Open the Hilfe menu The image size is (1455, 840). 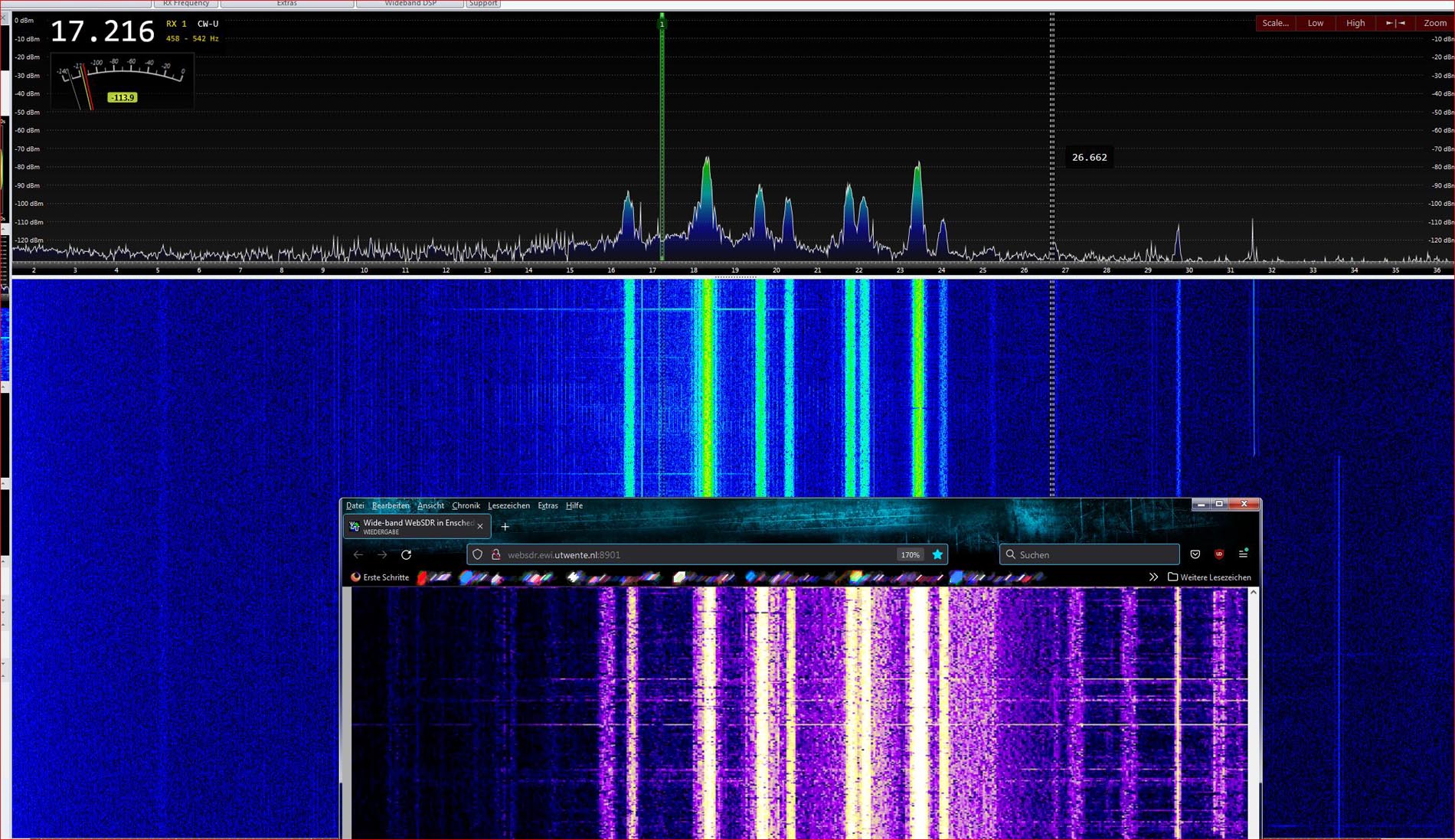[574, 506]
